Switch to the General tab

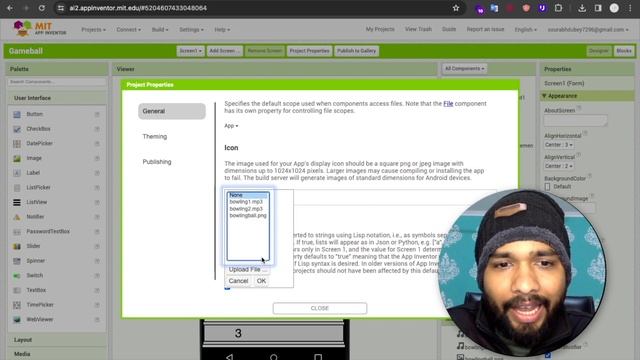pyautogui.click(x=172, y=111)
